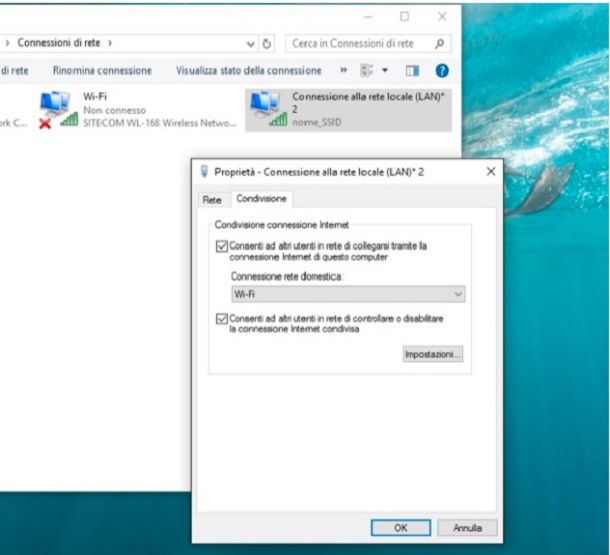610x555 pixels.
Task: Click the Impostazioni... button
Action: pos(433,354)
